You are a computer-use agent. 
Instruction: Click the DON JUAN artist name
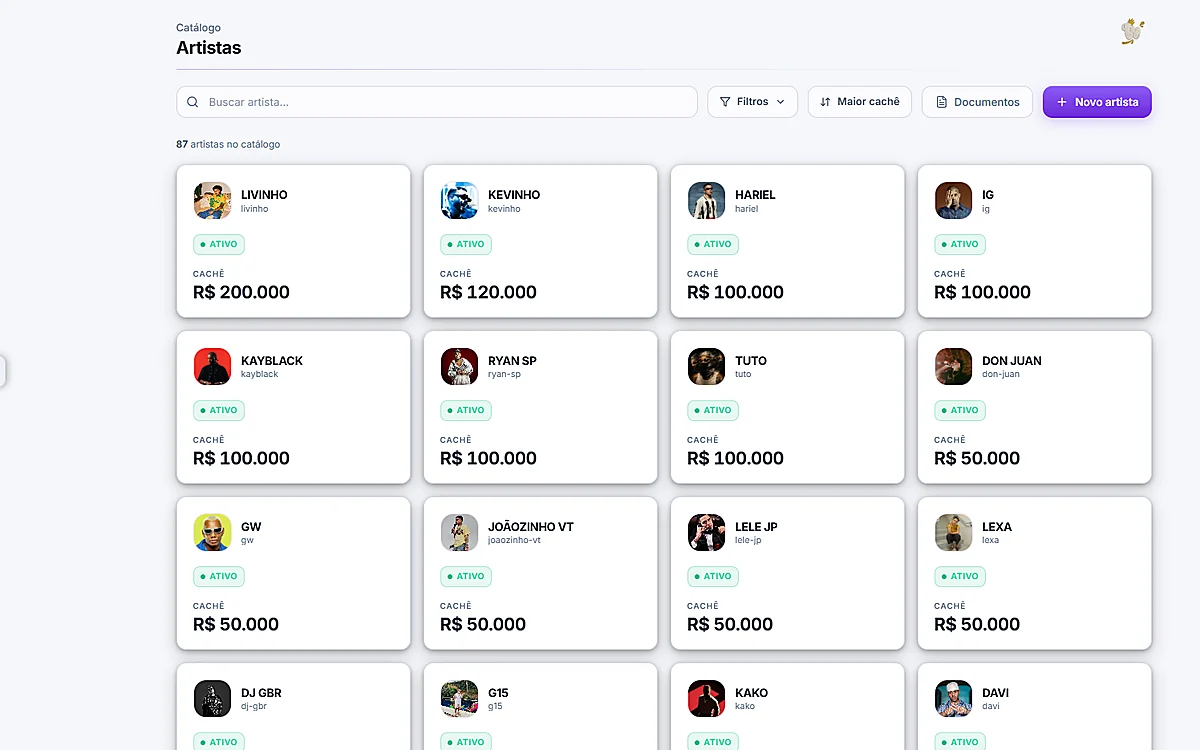pyautogui.click(x=1012, y=361)
